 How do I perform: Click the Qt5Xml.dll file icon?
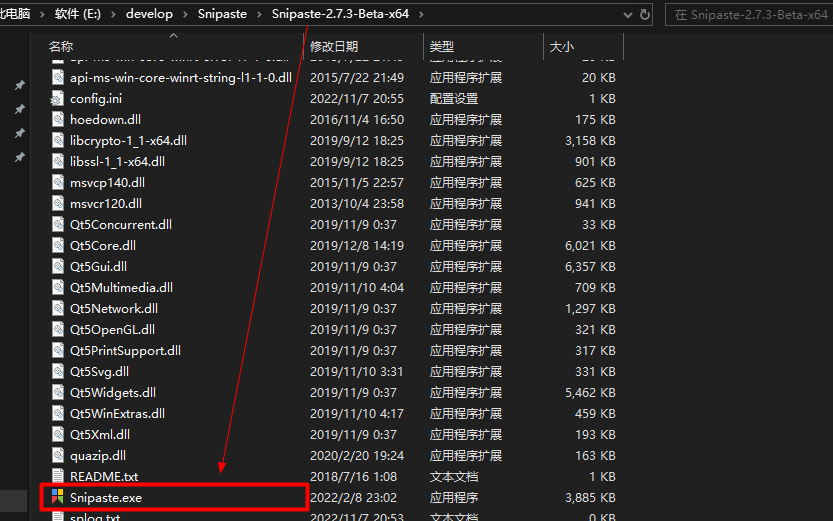(x=57, y=434)
